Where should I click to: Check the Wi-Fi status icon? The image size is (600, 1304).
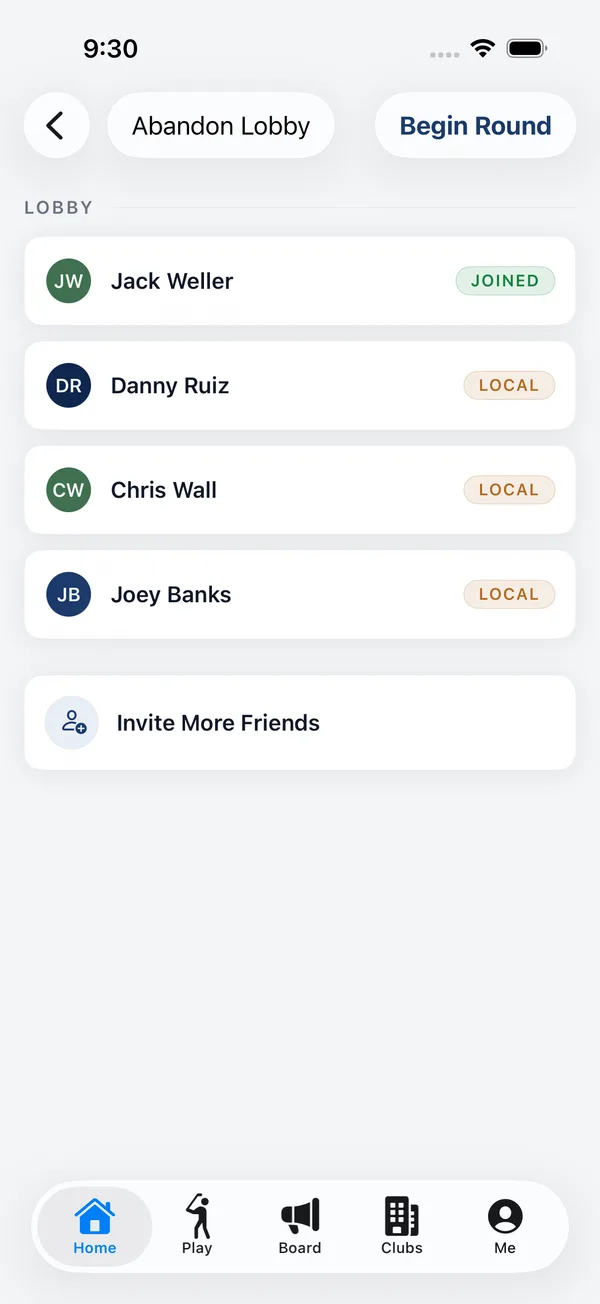483,48
